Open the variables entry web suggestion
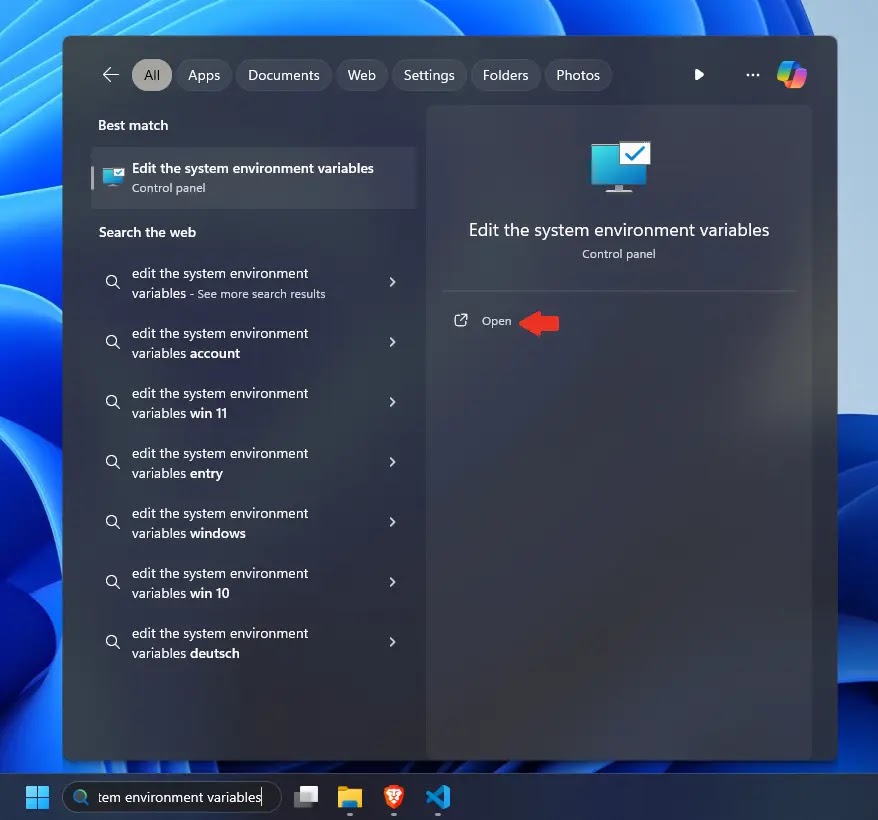 click(x=253, y=463)
